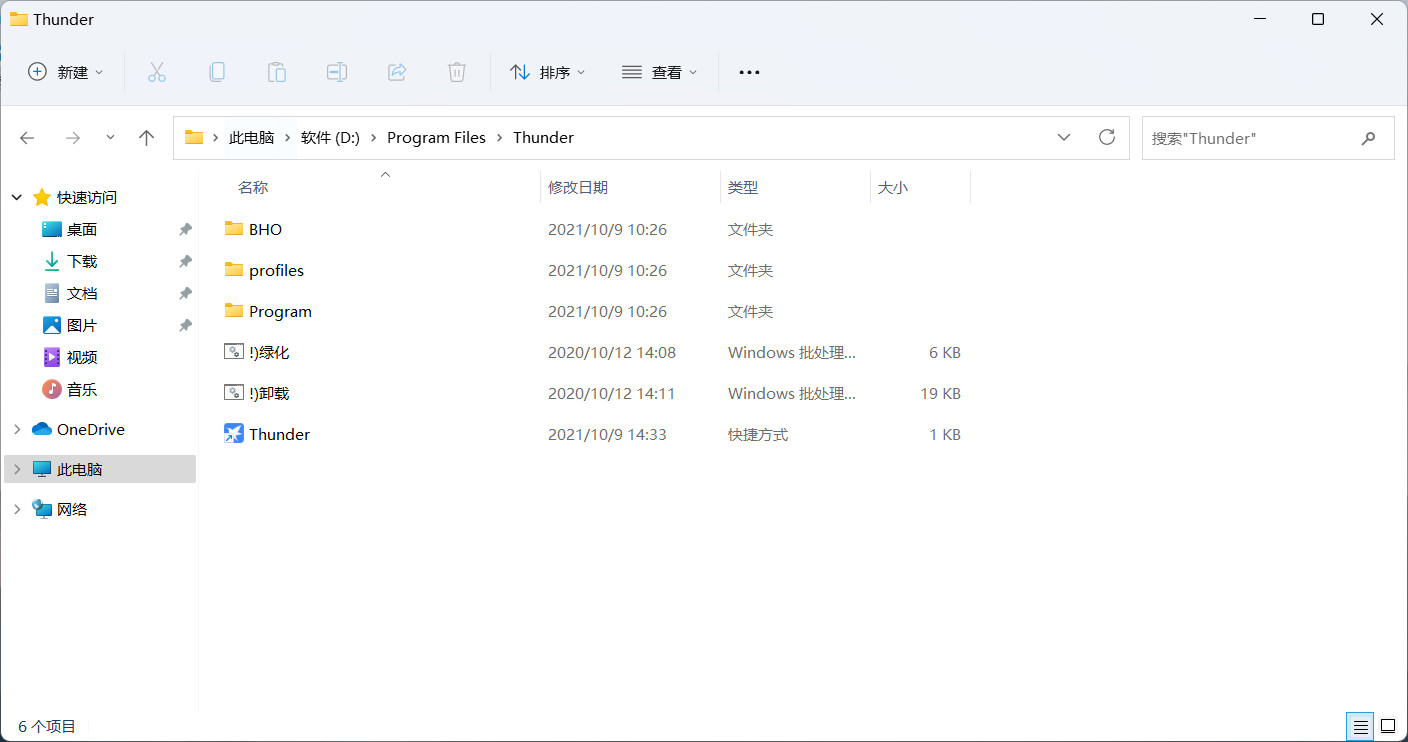The image size is (1408, 742).
Task: Click the Cut scissors icon
Action: 156,72
